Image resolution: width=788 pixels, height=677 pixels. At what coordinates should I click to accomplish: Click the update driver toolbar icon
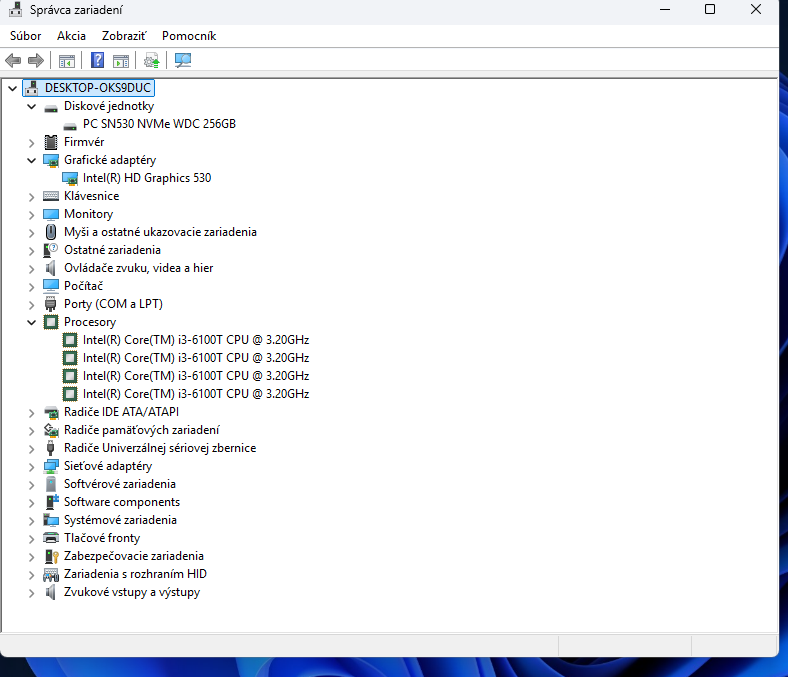coord(151,60)
